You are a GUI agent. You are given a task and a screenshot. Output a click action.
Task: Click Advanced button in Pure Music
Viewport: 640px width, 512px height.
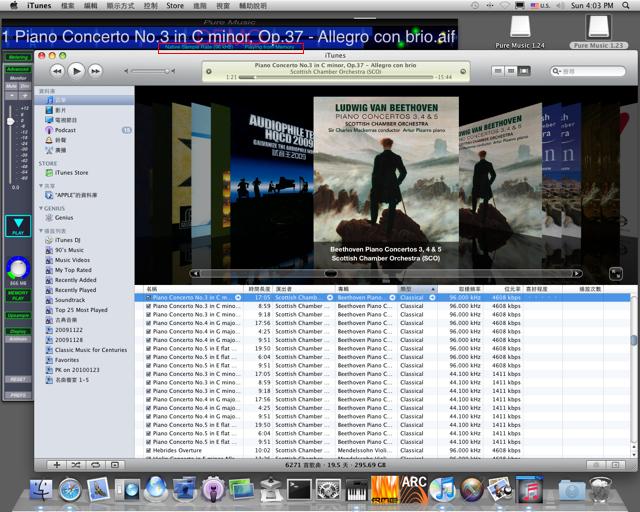click(18, 69)
